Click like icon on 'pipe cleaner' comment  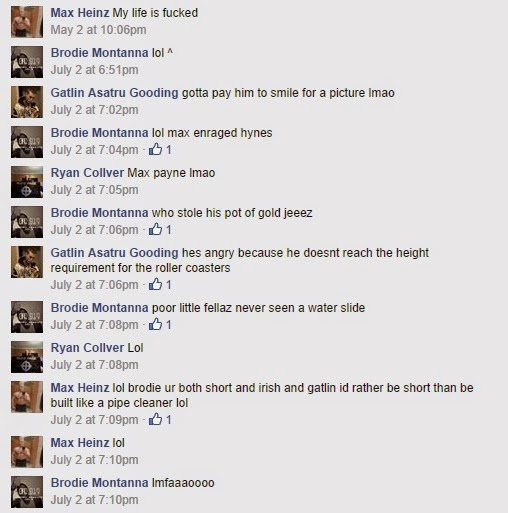[155, 419]
